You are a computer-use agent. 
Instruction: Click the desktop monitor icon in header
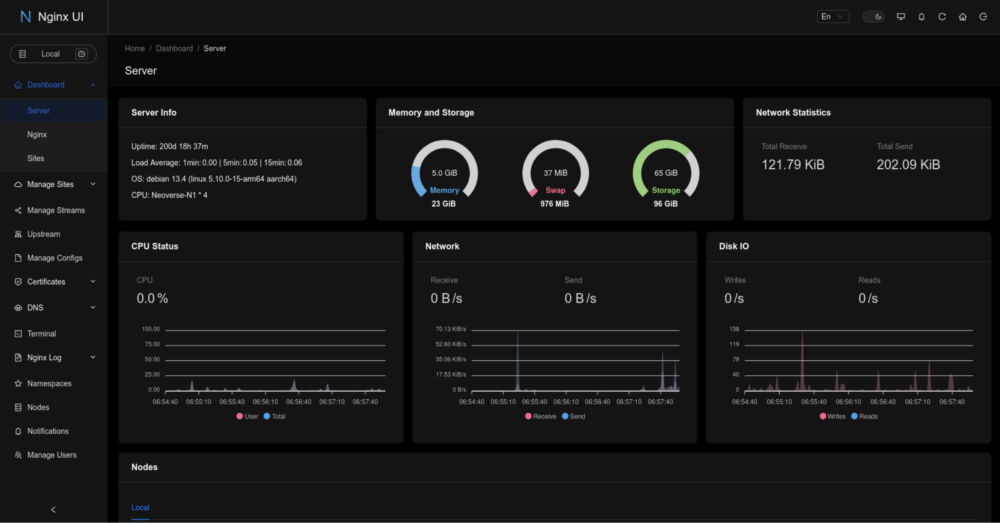click(x=901, y=17)
